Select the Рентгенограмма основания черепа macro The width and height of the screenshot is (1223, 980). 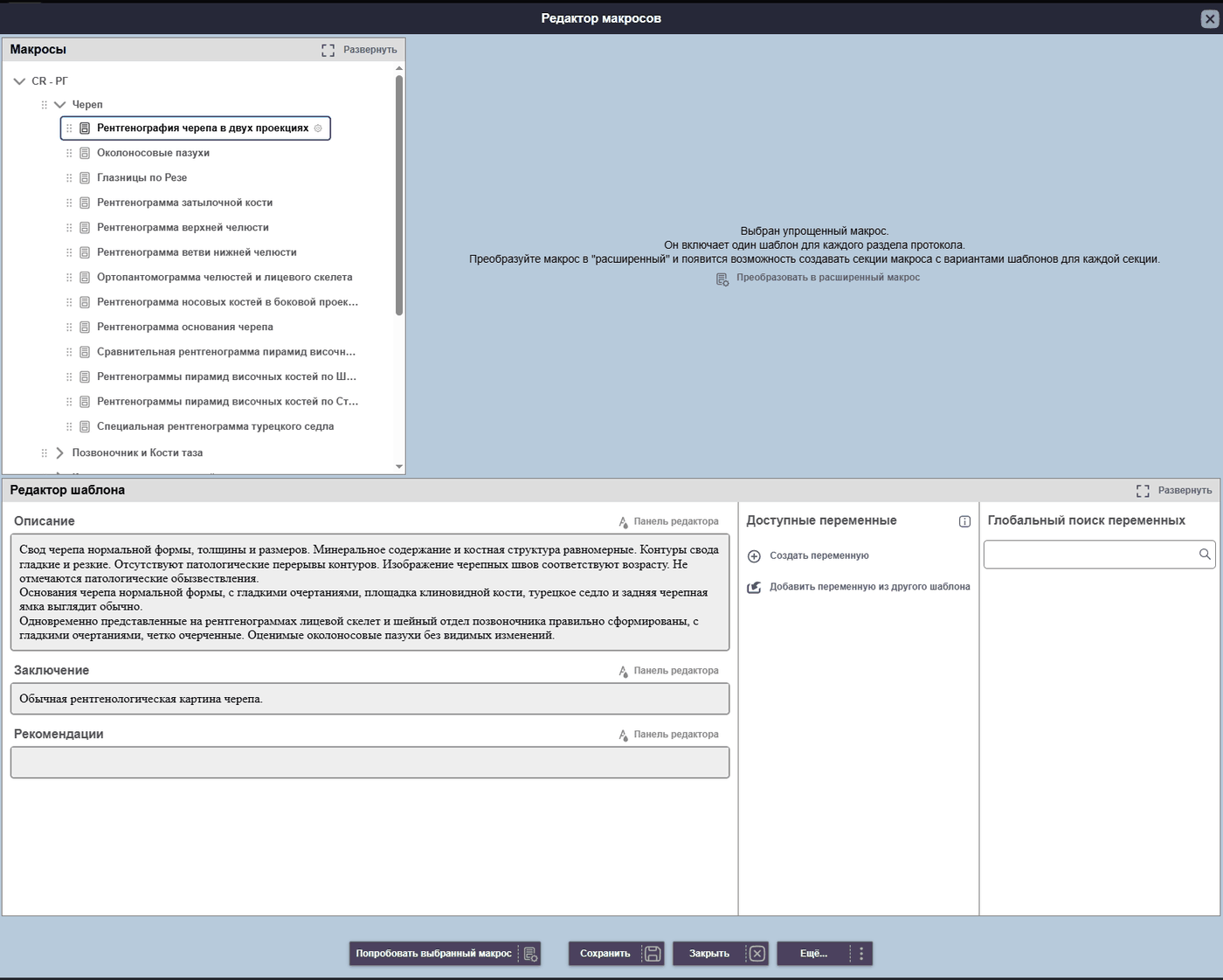tap(184, 327)
